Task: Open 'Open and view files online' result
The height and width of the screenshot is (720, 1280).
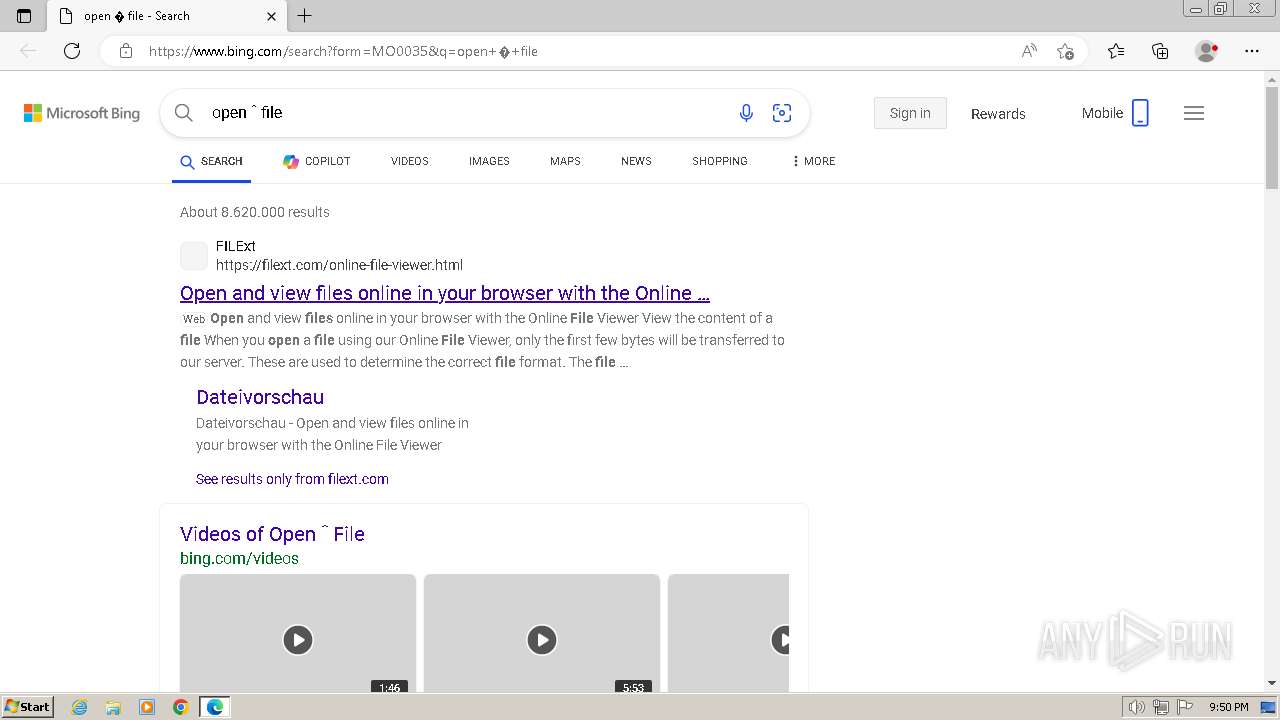Action: 445,293
